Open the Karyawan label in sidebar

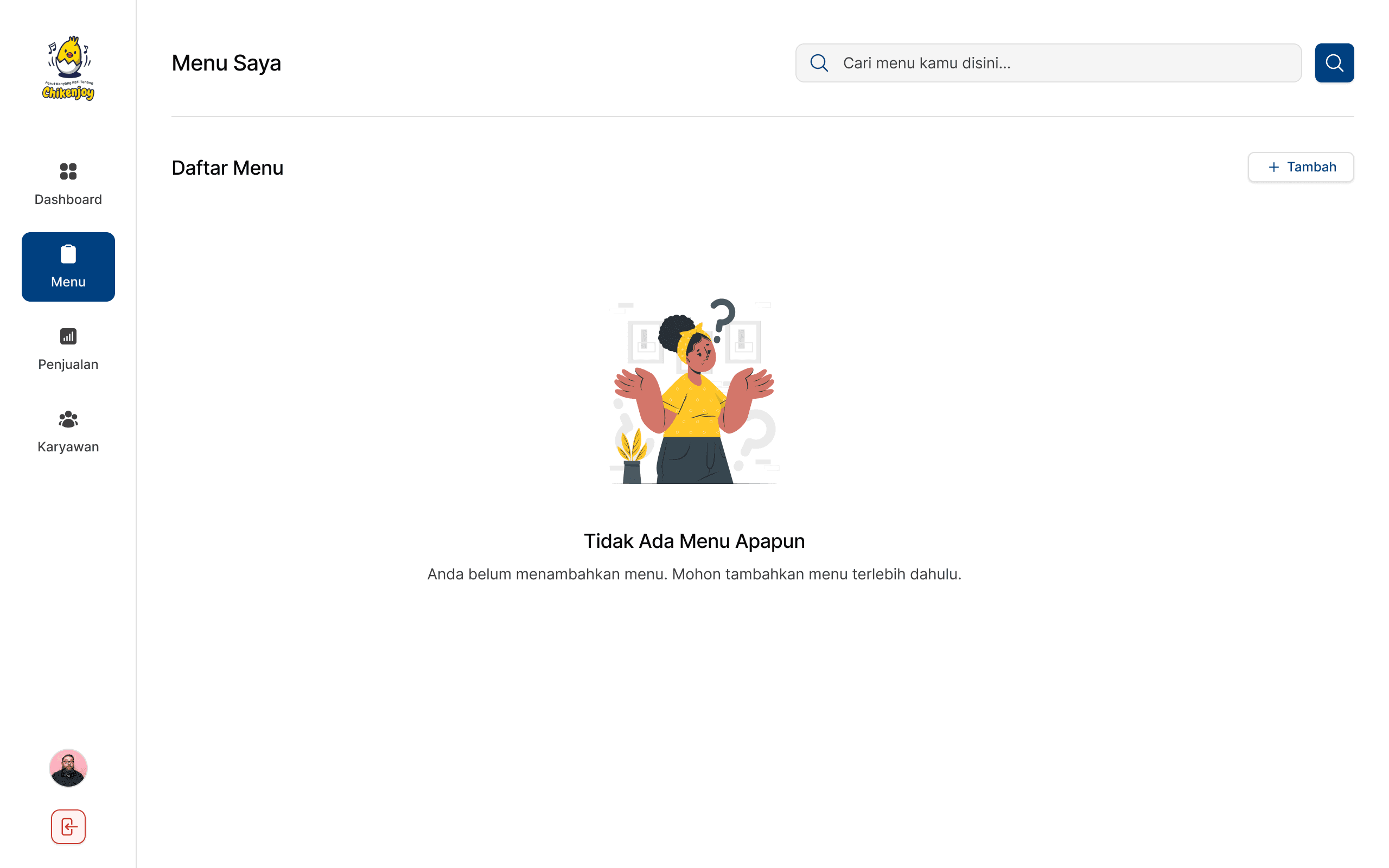(68, 446)
